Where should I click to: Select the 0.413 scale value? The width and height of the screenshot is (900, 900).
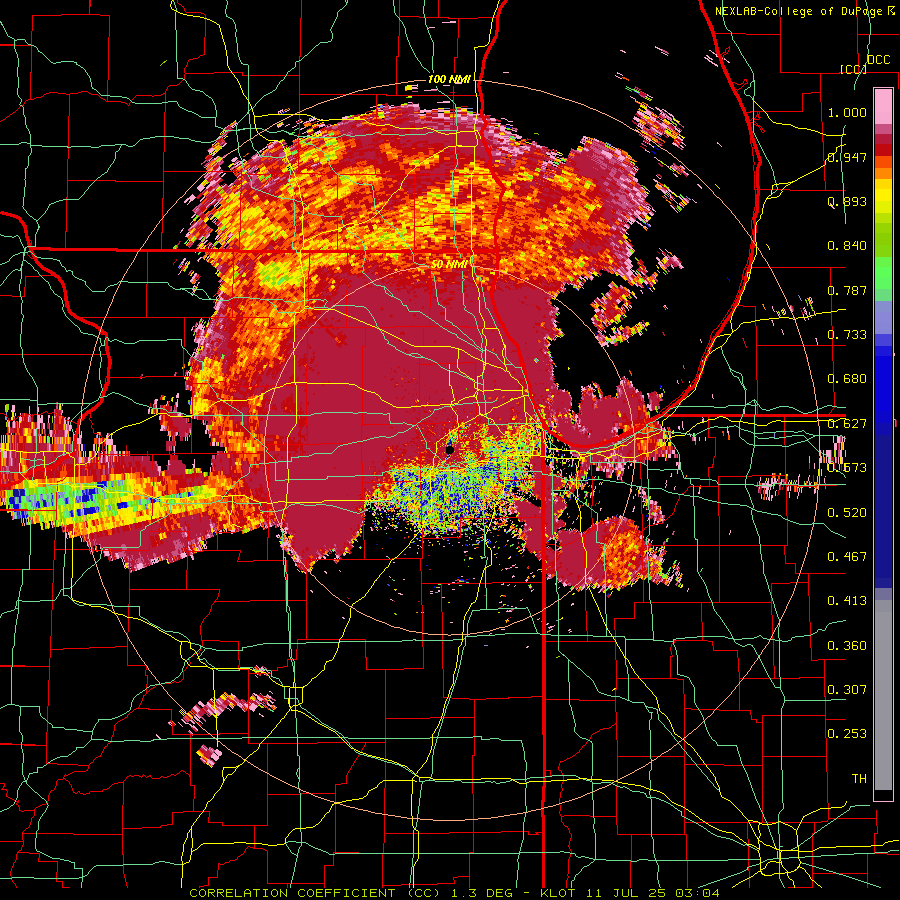[x=847, y=601]
